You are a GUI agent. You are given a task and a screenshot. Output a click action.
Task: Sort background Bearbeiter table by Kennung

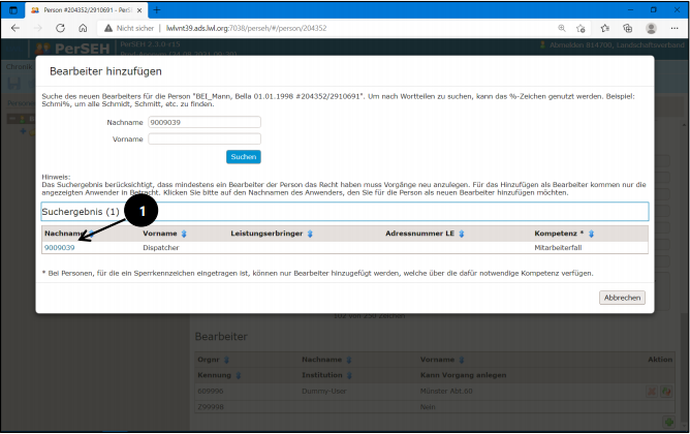pyautogui.click(x=238, y=375)
